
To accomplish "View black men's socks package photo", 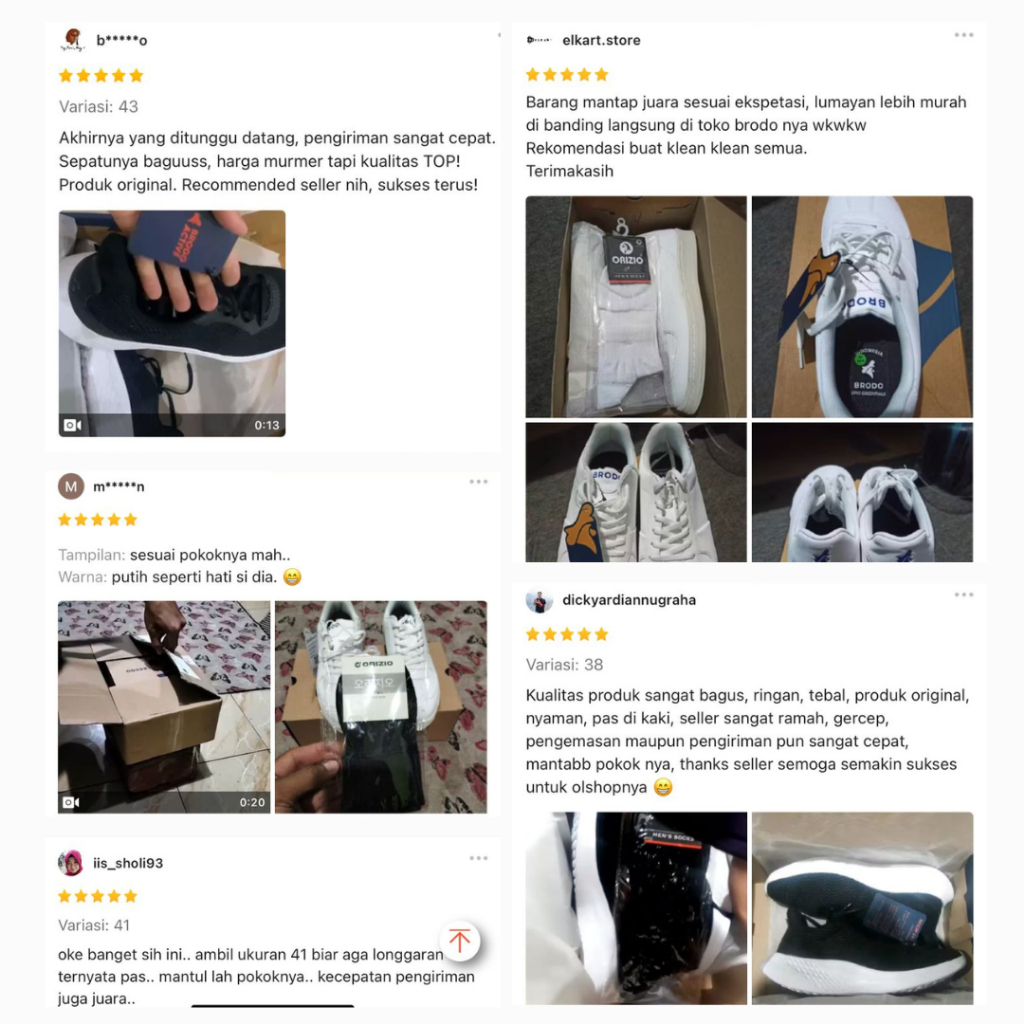I will [636, 908].
